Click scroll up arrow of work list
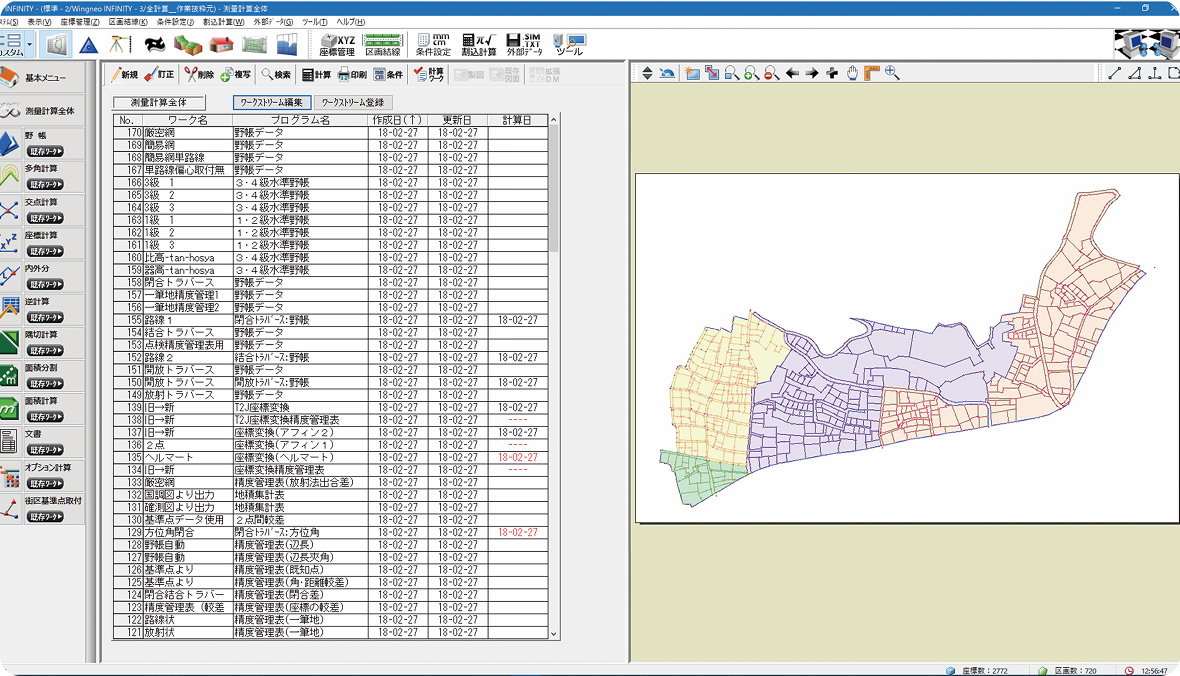 554,120
